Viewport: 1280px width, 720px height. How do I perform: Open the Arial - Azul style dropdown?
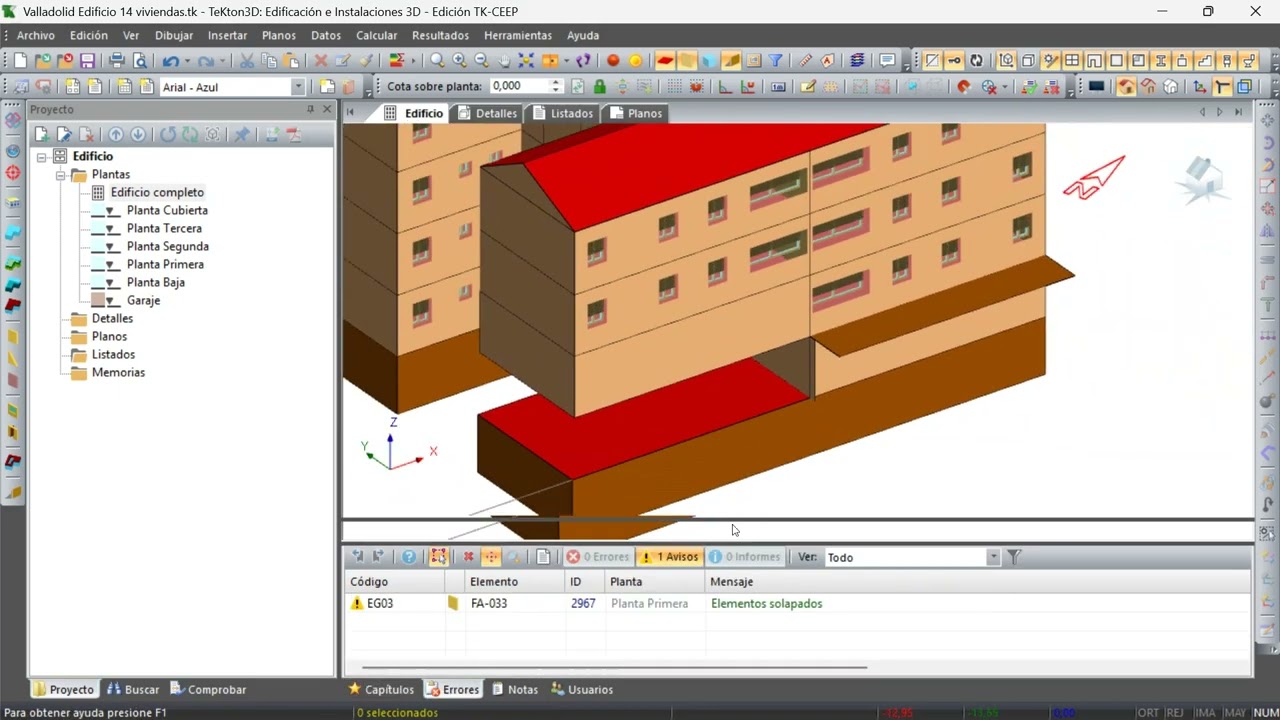[298, 87]
